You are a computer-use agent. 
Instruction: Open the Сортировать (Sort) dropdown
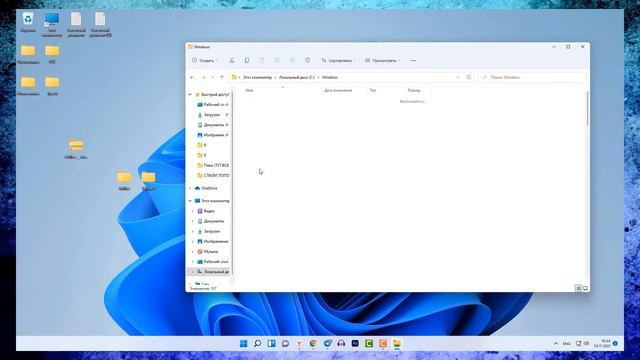[338, 60]
